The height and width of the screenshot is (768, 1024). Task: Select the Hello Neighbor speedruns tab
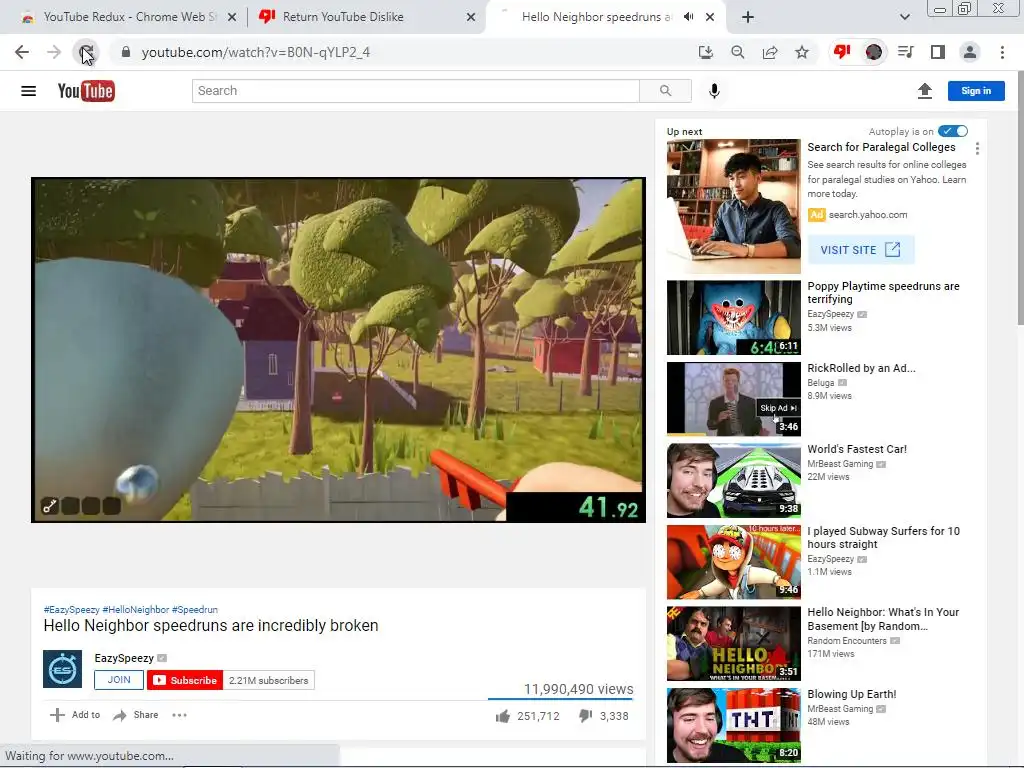point(596,17)
